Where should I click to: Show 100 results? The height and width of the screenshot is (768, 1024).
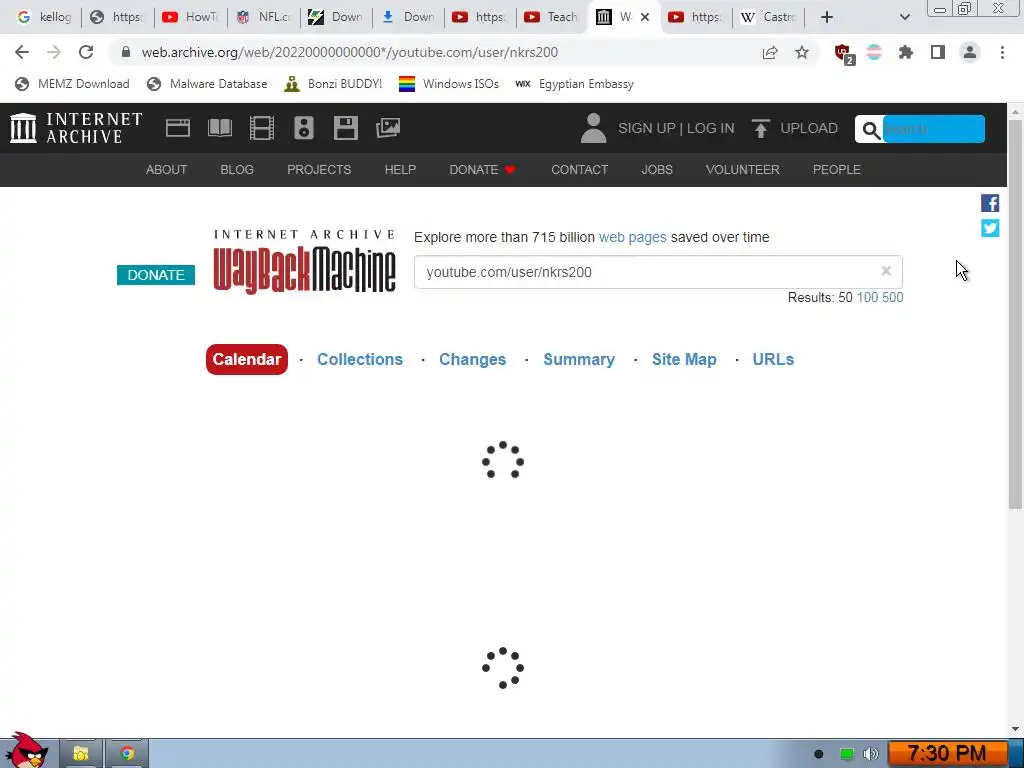click(867, 298)
